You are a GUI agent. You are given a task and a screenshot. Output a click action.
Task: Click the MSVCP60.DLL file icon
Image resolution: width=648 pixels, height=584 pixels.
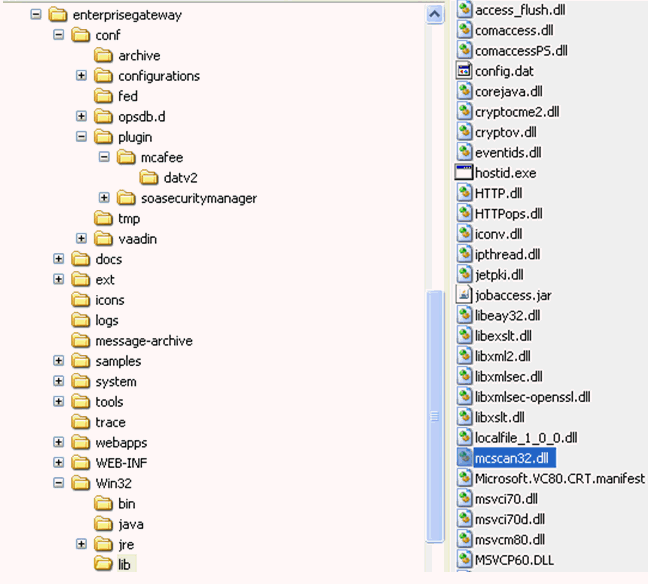464,560
